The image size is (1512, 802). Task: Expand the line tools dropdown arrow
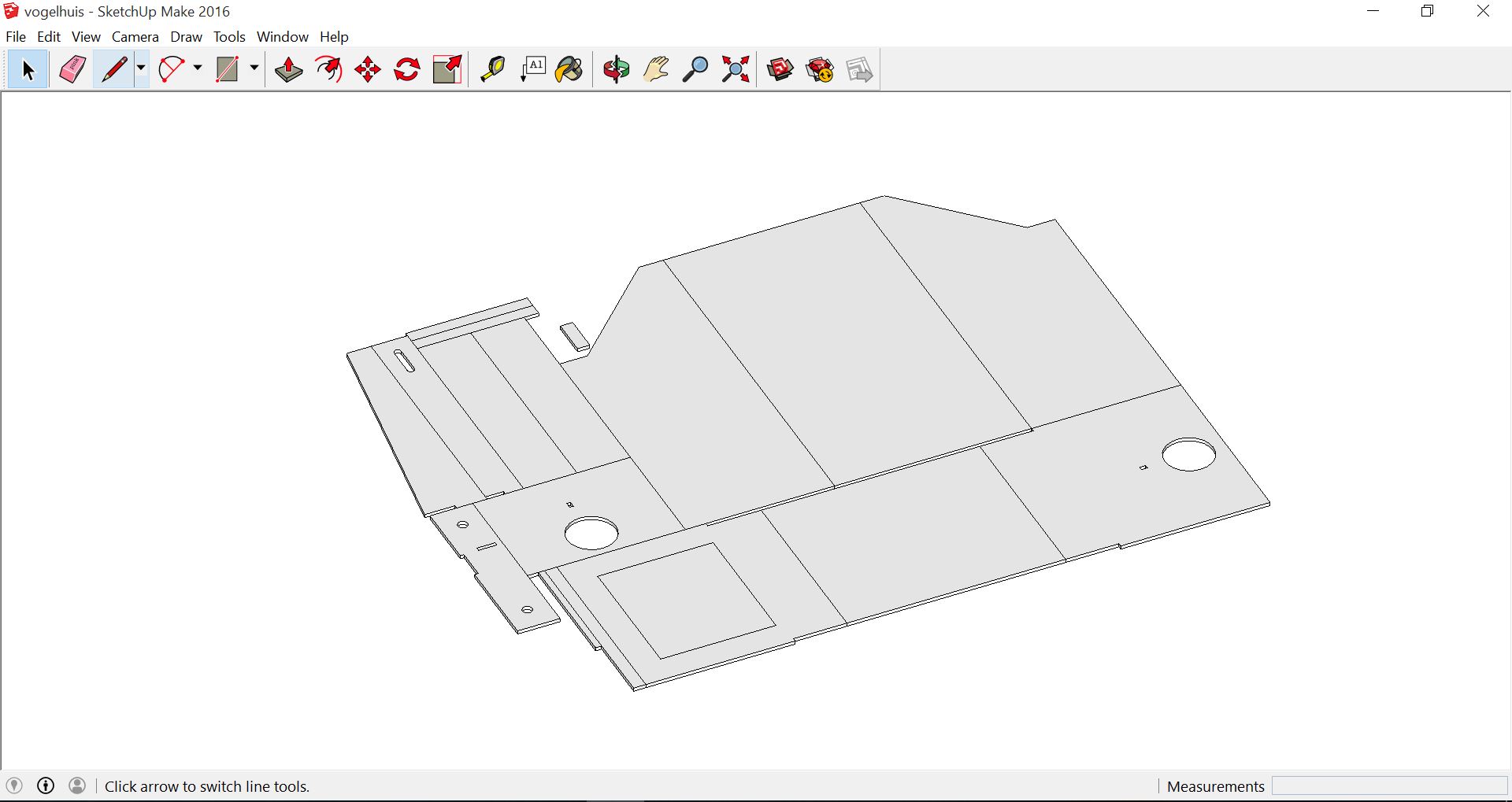(x=141, y=69)
